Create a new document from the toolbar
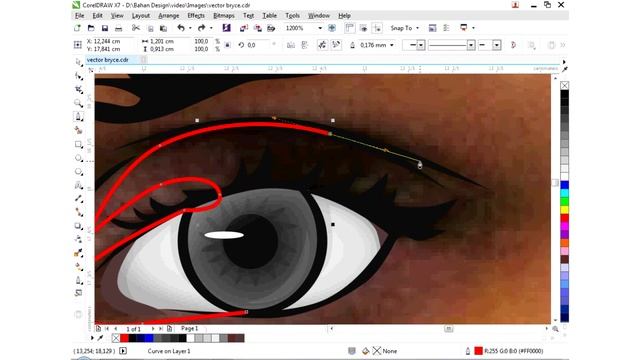 point(77,28)
